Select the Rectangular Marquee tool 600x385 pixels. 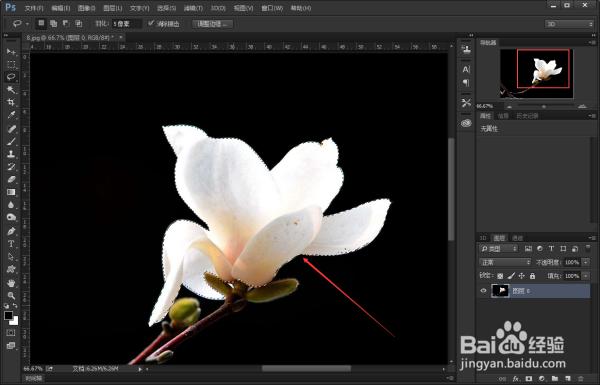pos(11,64)
